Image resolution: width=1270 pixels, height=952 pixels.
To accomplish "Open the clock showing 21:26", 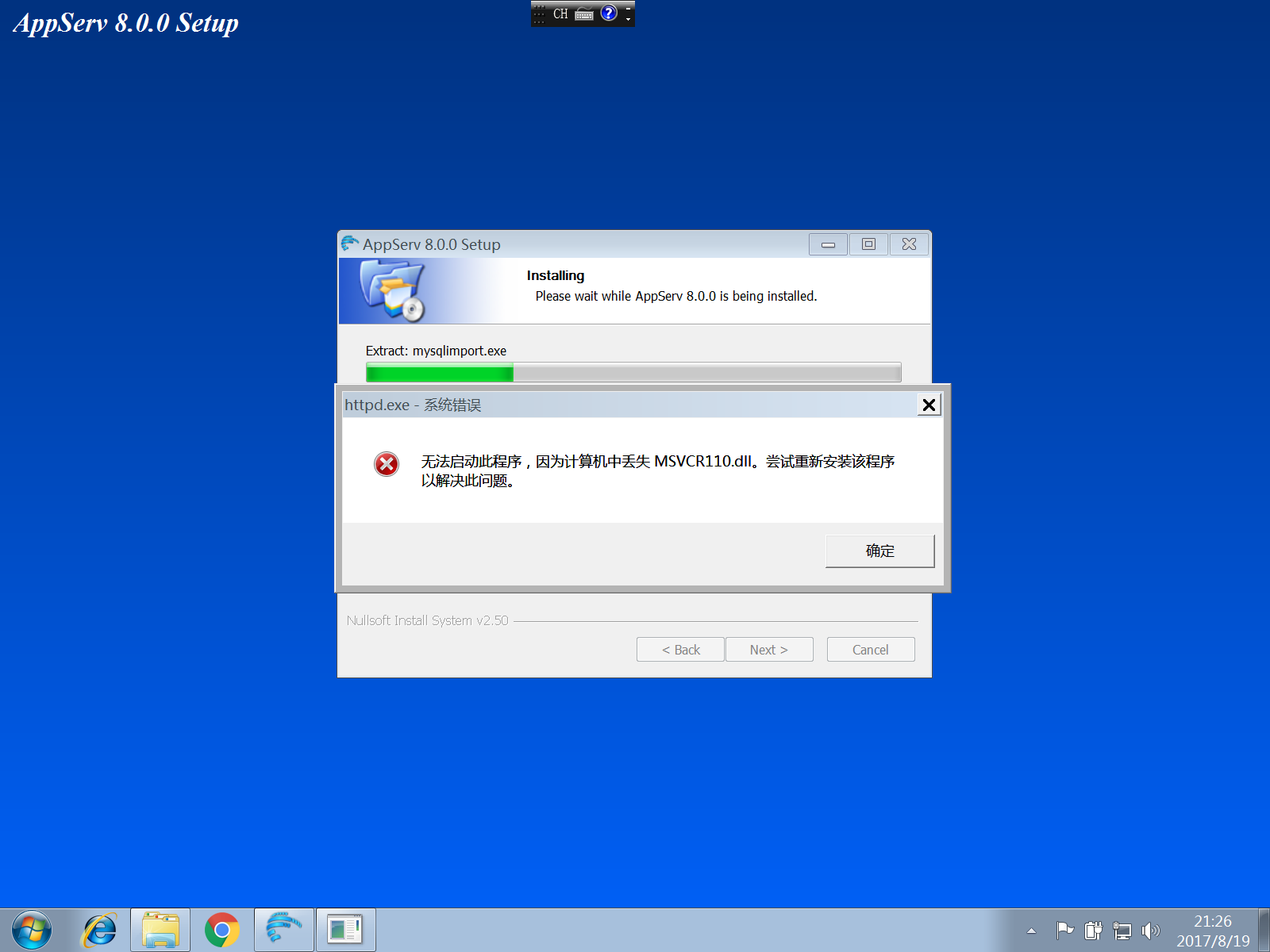I will point(1213,931).
